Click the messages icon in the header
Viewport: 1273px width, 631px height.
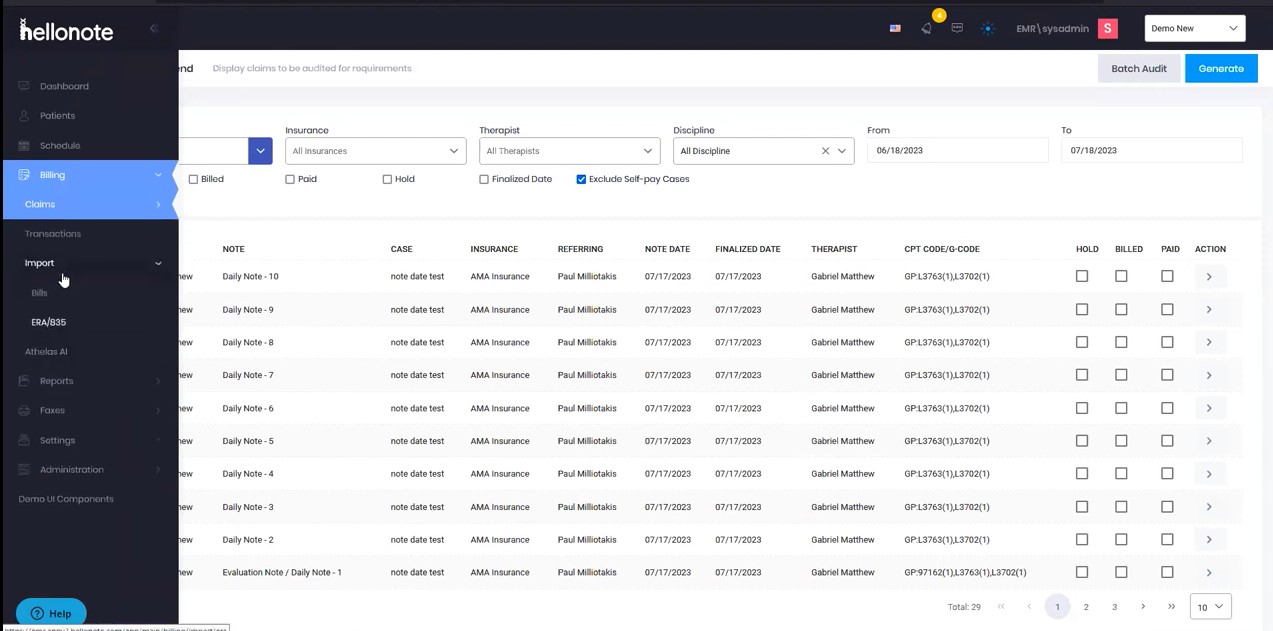tap(957, 27)
